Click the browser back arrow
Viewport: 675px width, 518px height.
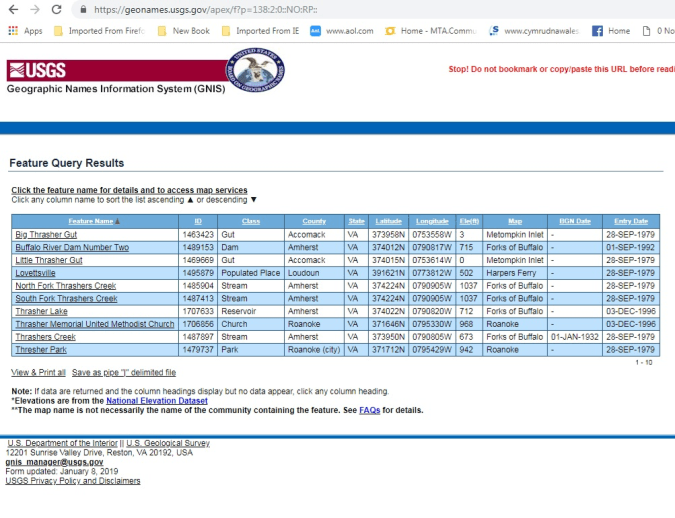(x=13, y=9)
